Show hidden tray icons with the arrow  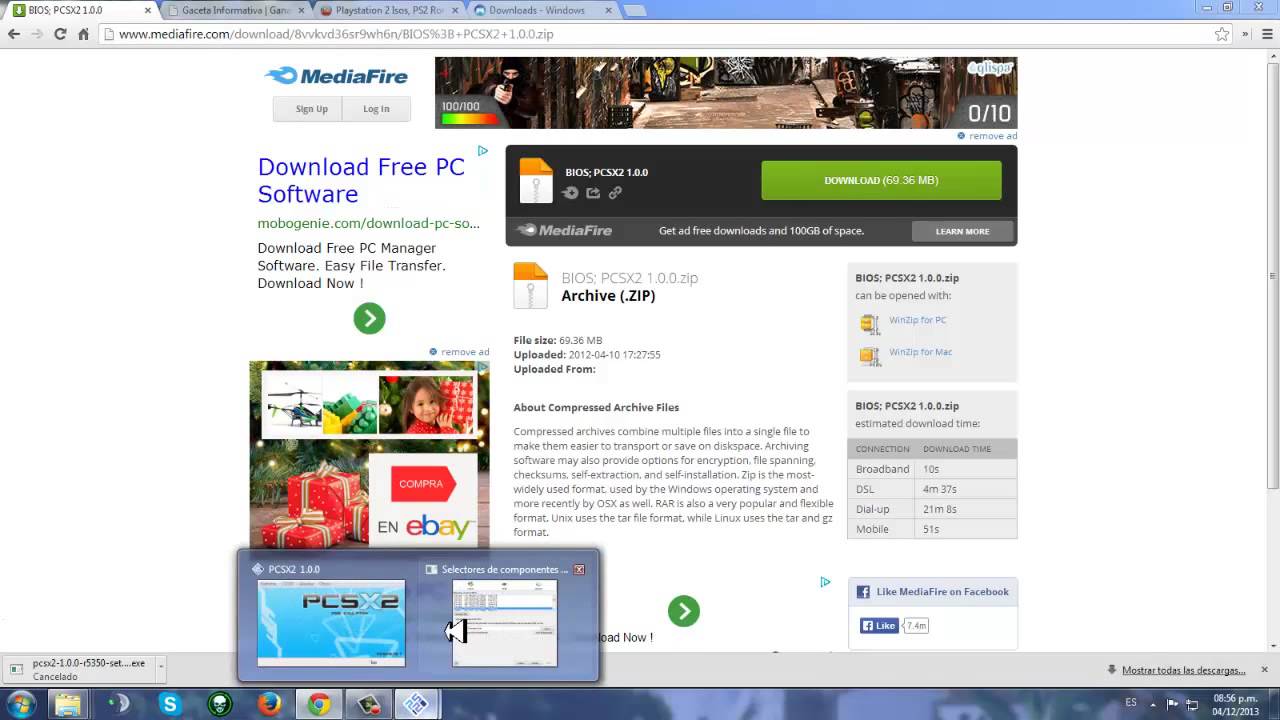pos(1151,703)
